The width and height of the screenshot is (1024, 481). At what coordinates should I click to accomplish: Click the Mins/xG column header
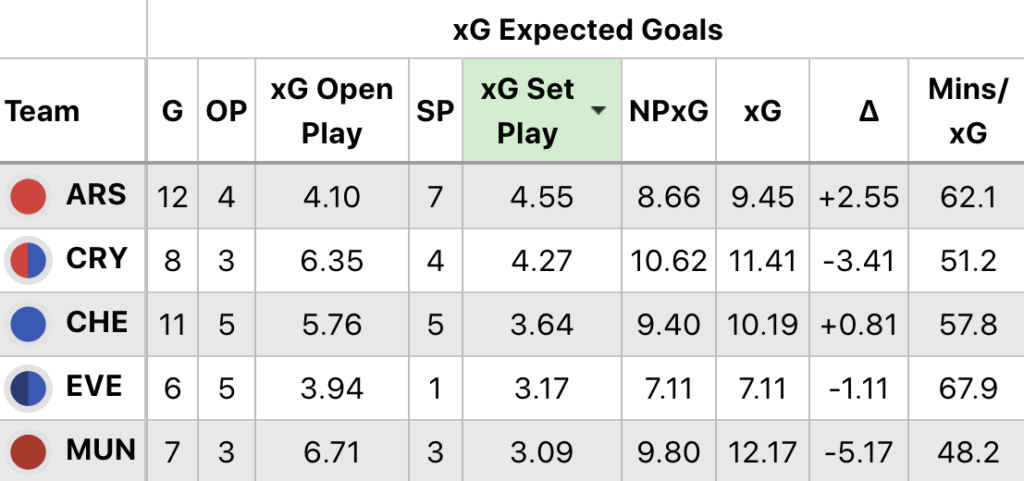965,111
